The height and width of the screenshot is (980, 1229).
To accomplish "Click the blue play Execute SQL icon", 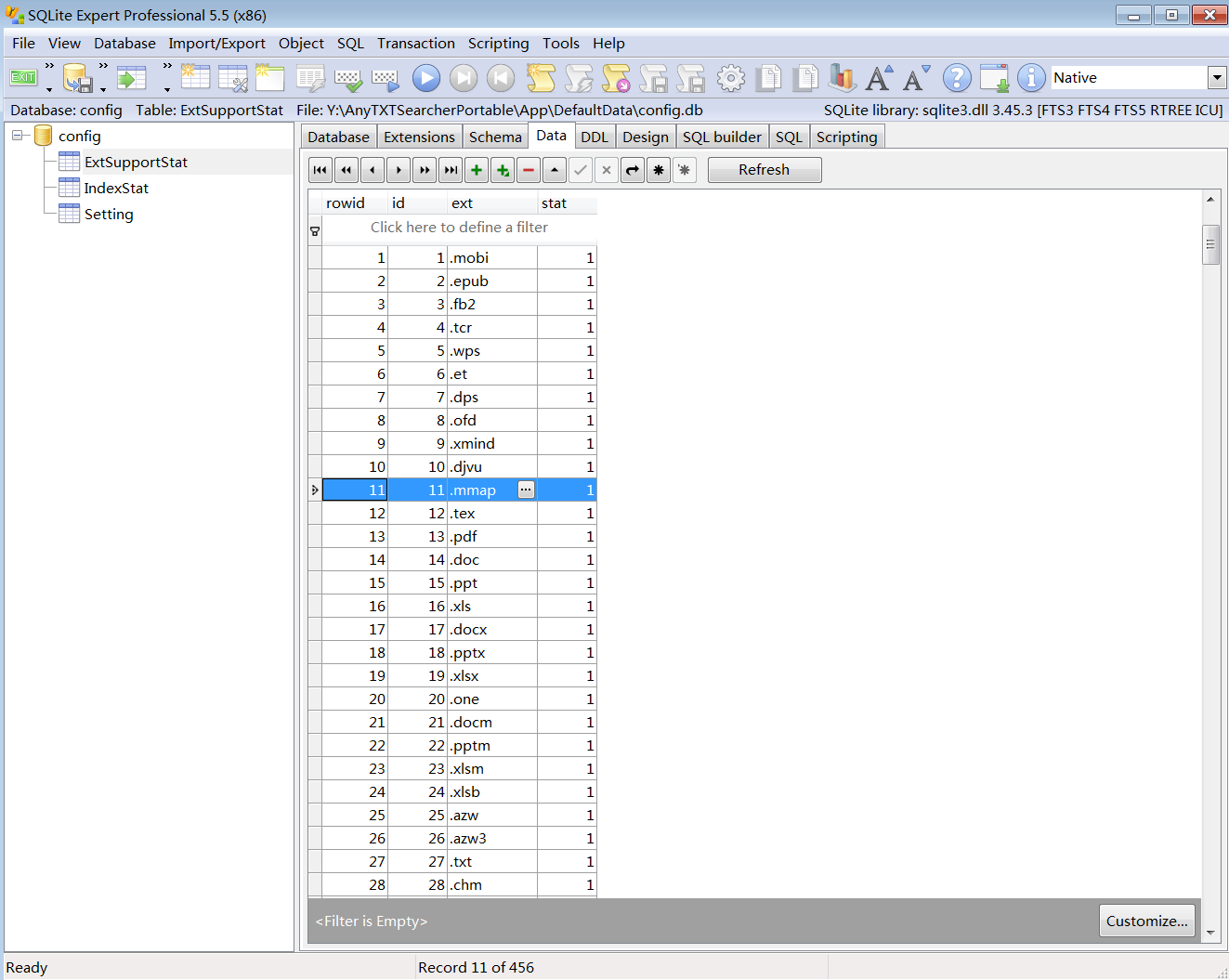I will (426, 78).
